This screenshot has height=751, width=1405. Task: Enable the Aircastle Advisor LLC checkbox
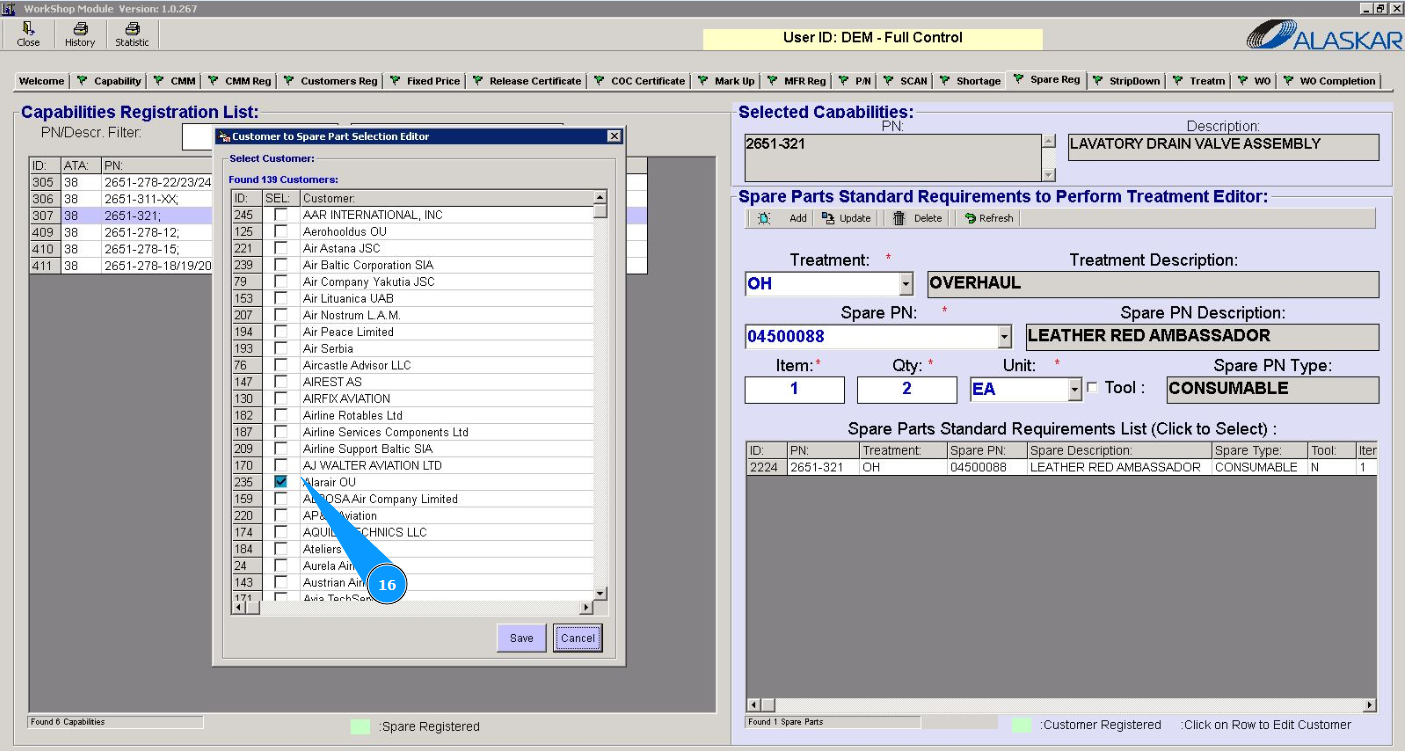pyautogui.click(x=281, y=365)
